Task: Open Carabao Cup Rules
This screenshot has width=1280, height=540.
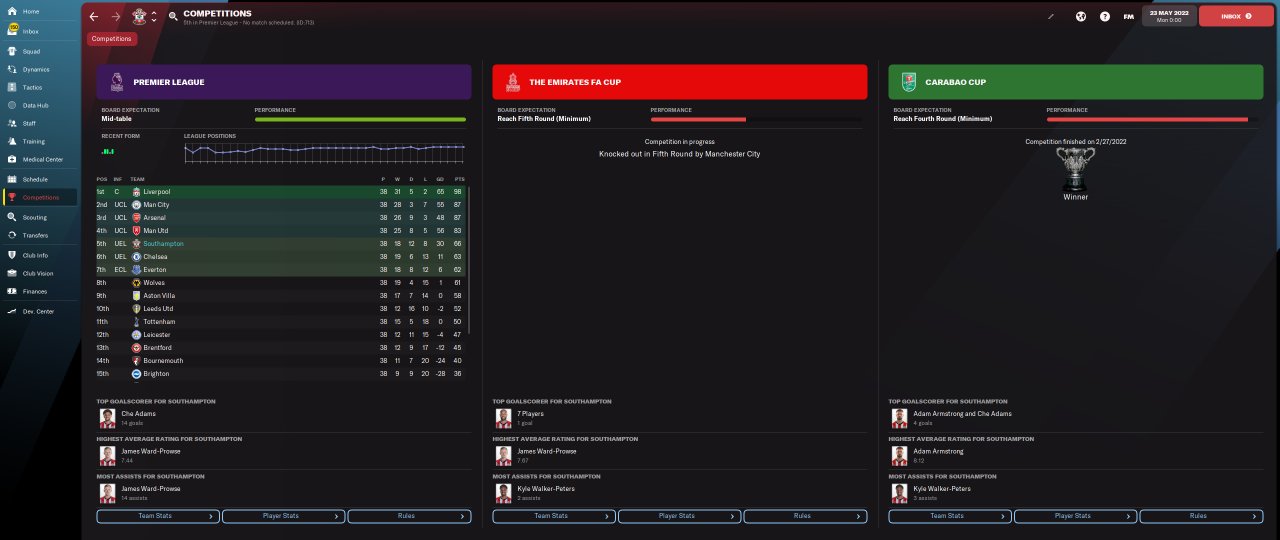Action: point(1201,516)
